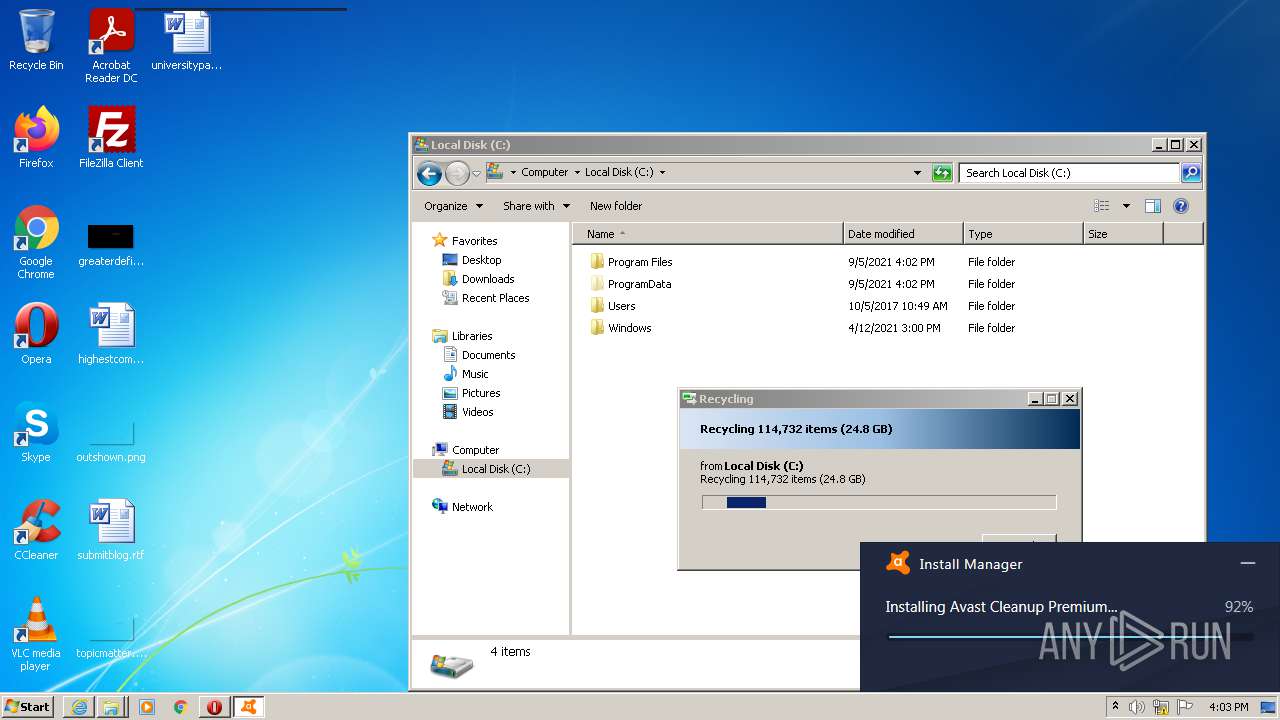Open the view options dropdown arrow
The image size is (1280, 720).
tap(1126, 206)
